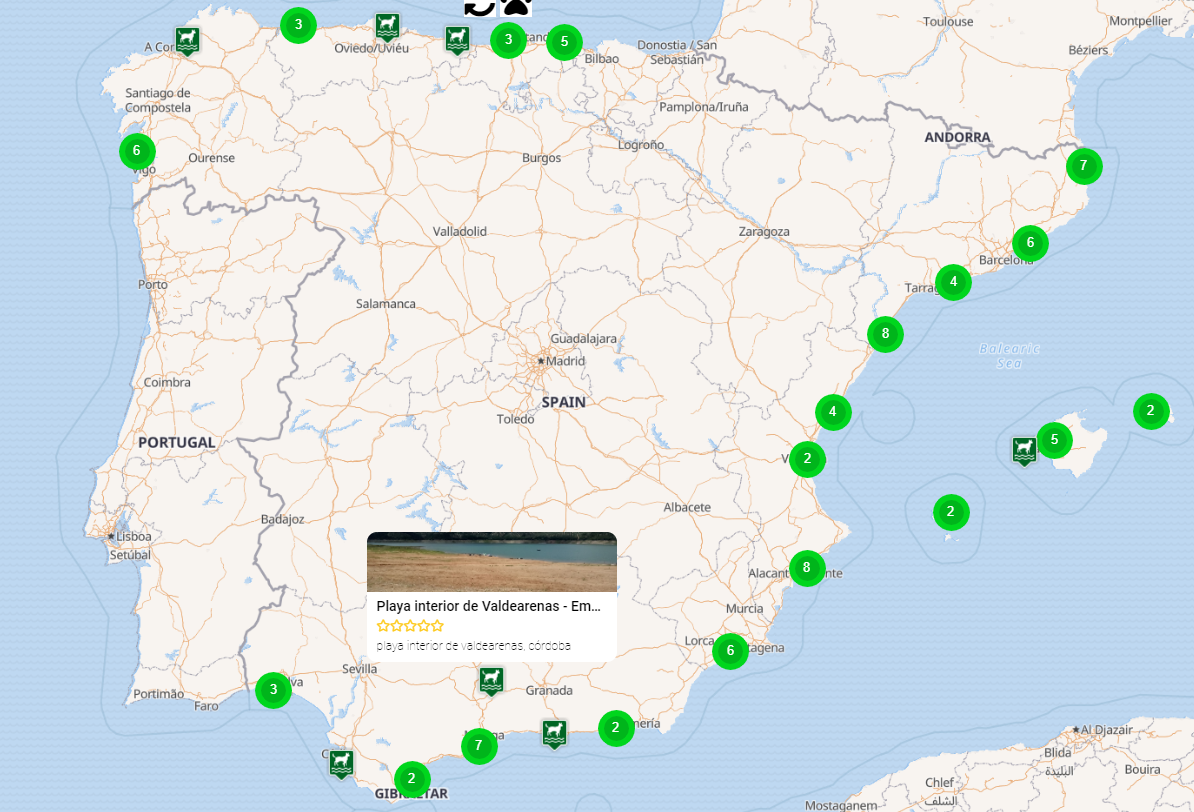Click the refresh arrow icon at the top
The image size is (1194, 812).
[x=480, y=7]
